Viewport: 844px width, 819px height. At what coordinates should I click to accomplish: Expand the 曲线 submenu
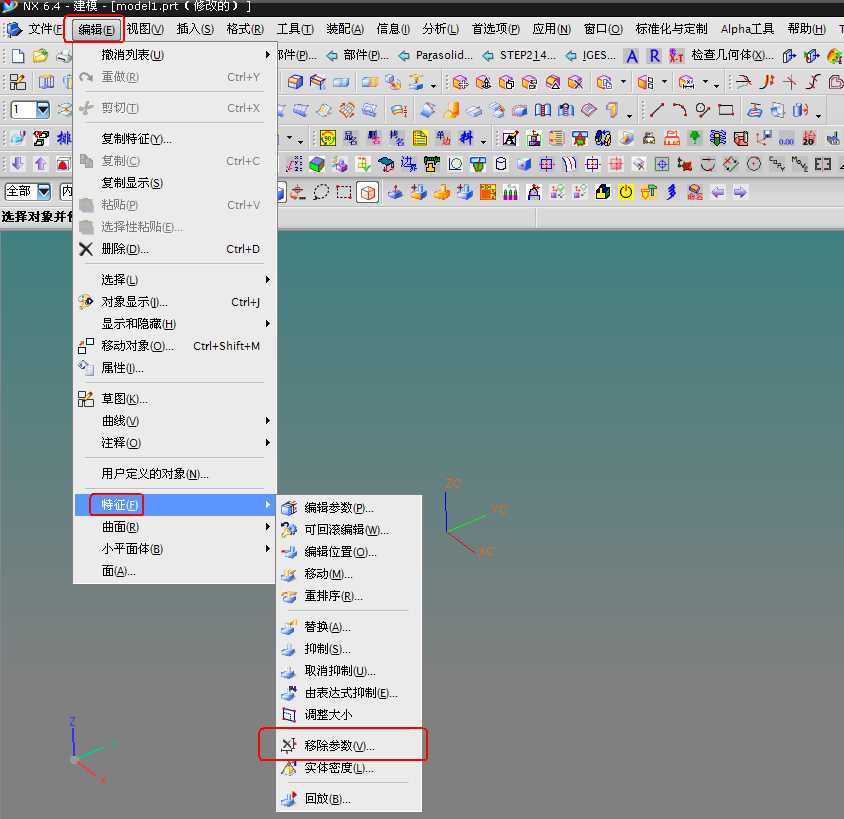tap(175, 421)
